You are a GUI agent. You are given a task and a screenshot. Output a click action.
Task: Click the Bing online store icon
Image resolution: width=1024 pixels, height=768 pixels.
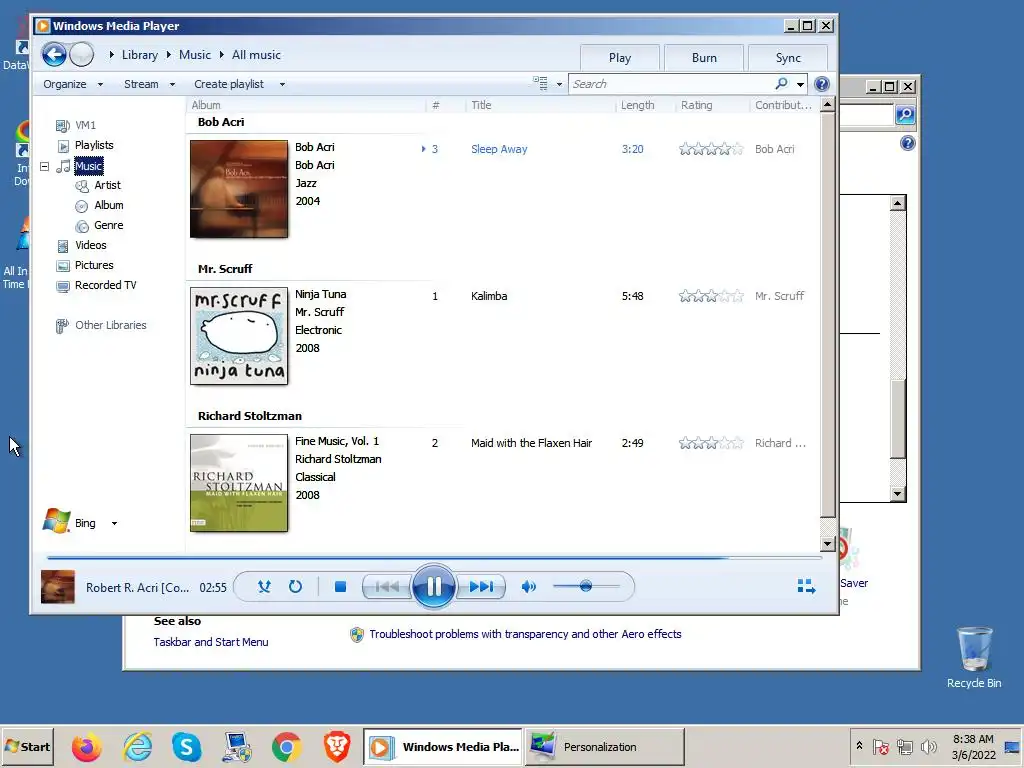tap(57, 522)
